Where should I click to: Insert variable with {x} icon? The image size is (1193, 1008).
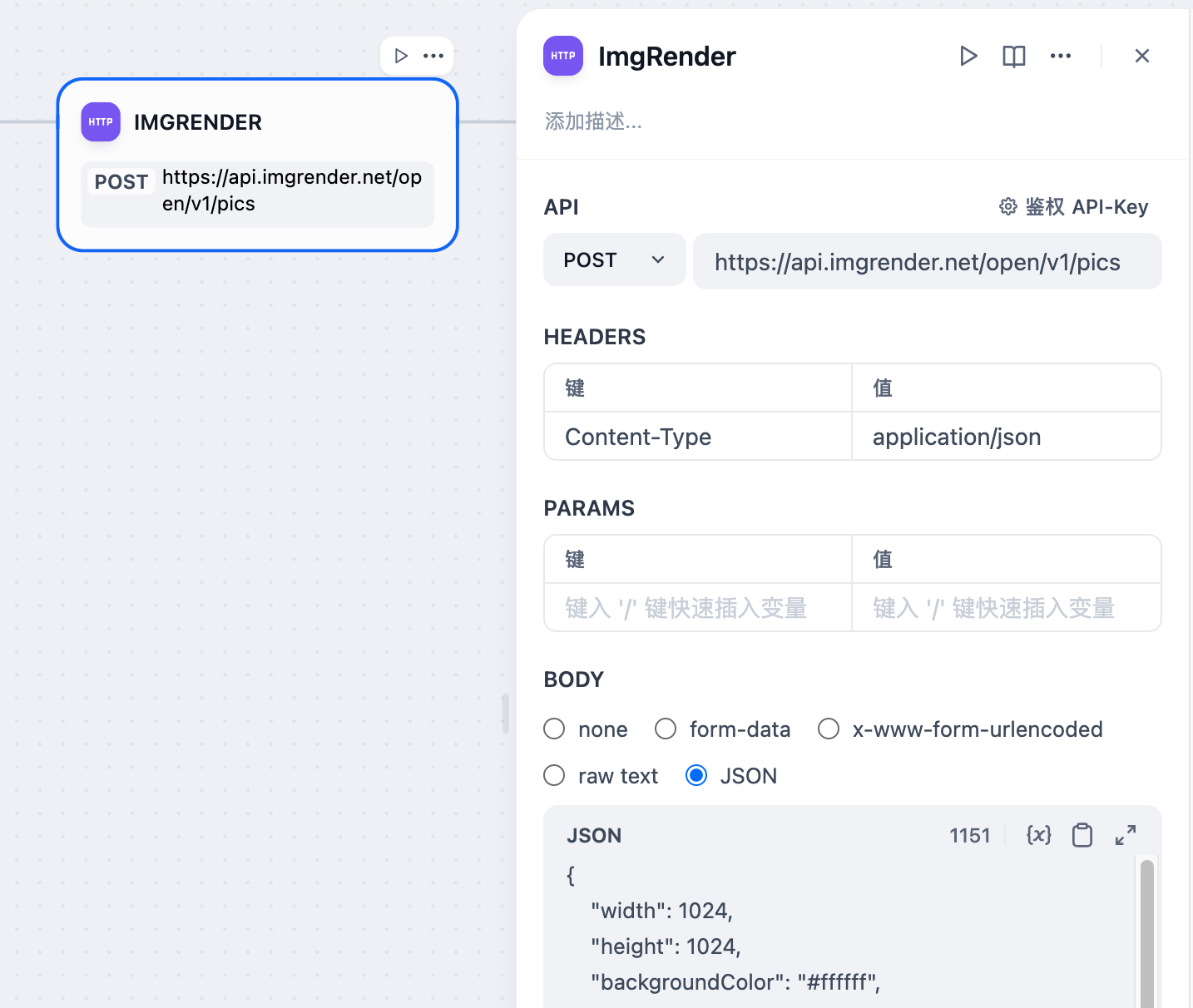1039,835
